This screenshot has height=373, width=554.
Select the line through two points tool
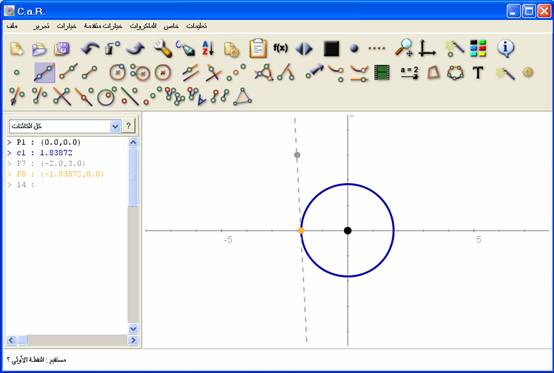tap(45, 72)
